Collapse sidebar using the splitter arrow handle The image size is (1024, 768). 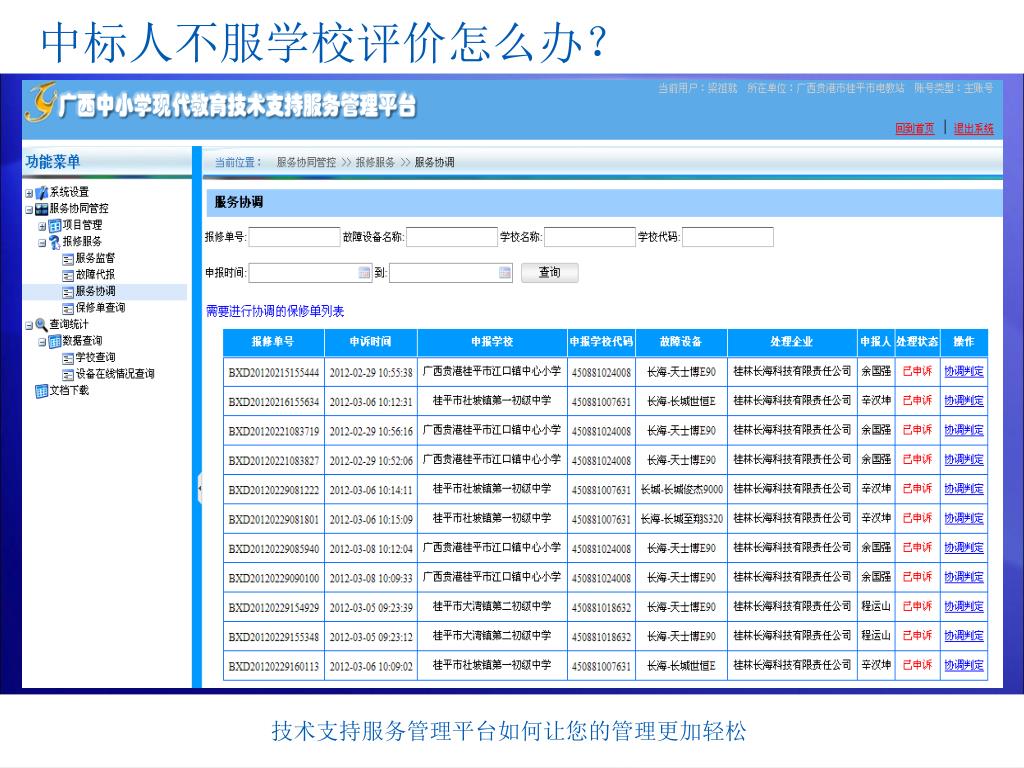pyautogui.click(x=200, y=488)
